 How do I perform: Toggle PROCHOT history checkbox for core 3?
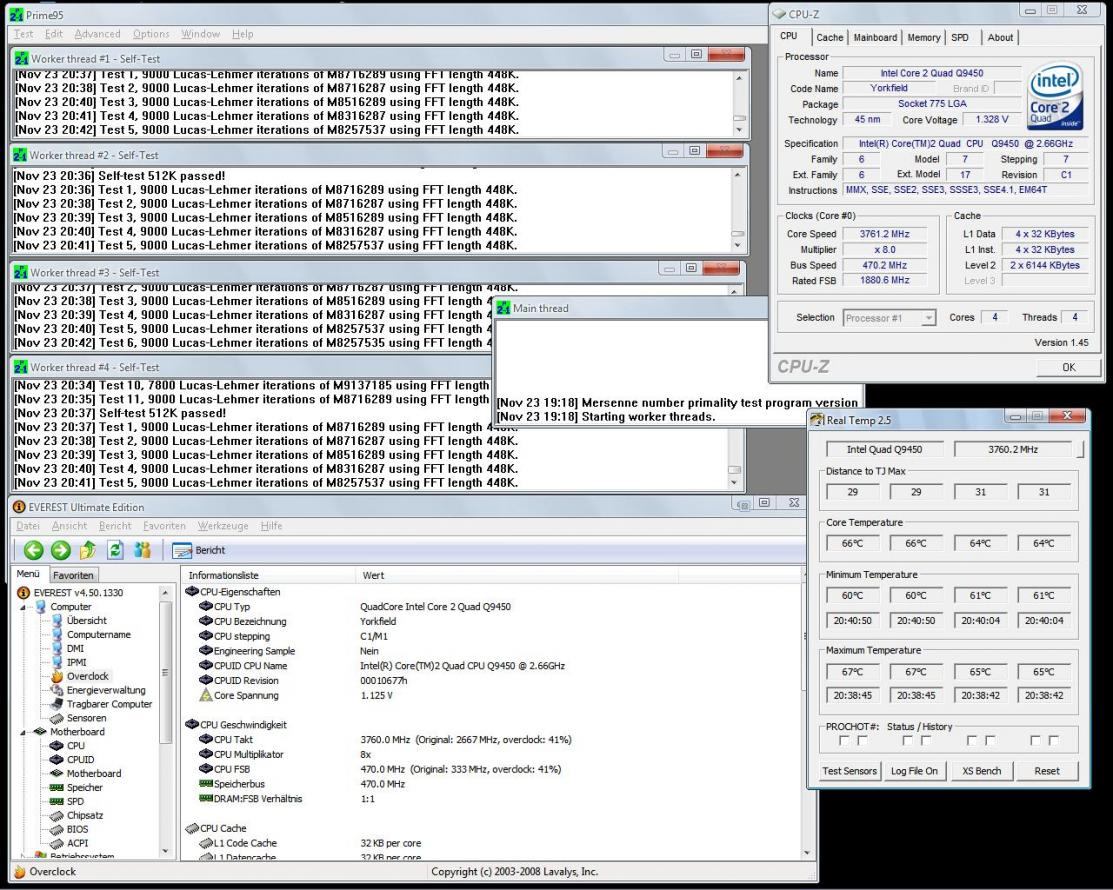(1053, 741)
